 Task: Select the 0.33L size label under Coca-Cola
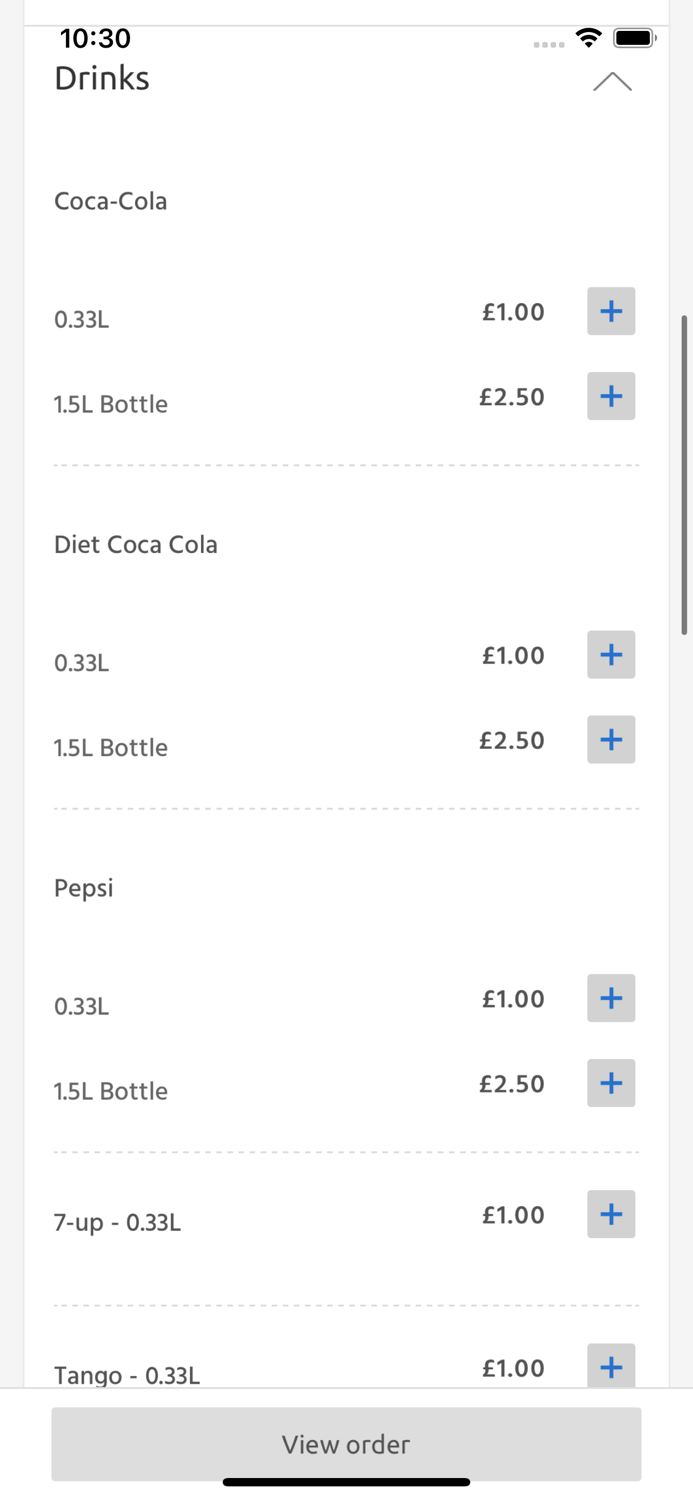(x=81, y=320)
